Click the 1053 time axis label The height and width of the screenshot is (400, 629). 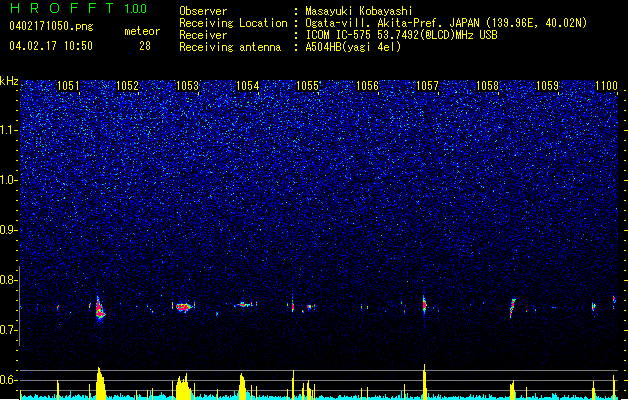187,86
